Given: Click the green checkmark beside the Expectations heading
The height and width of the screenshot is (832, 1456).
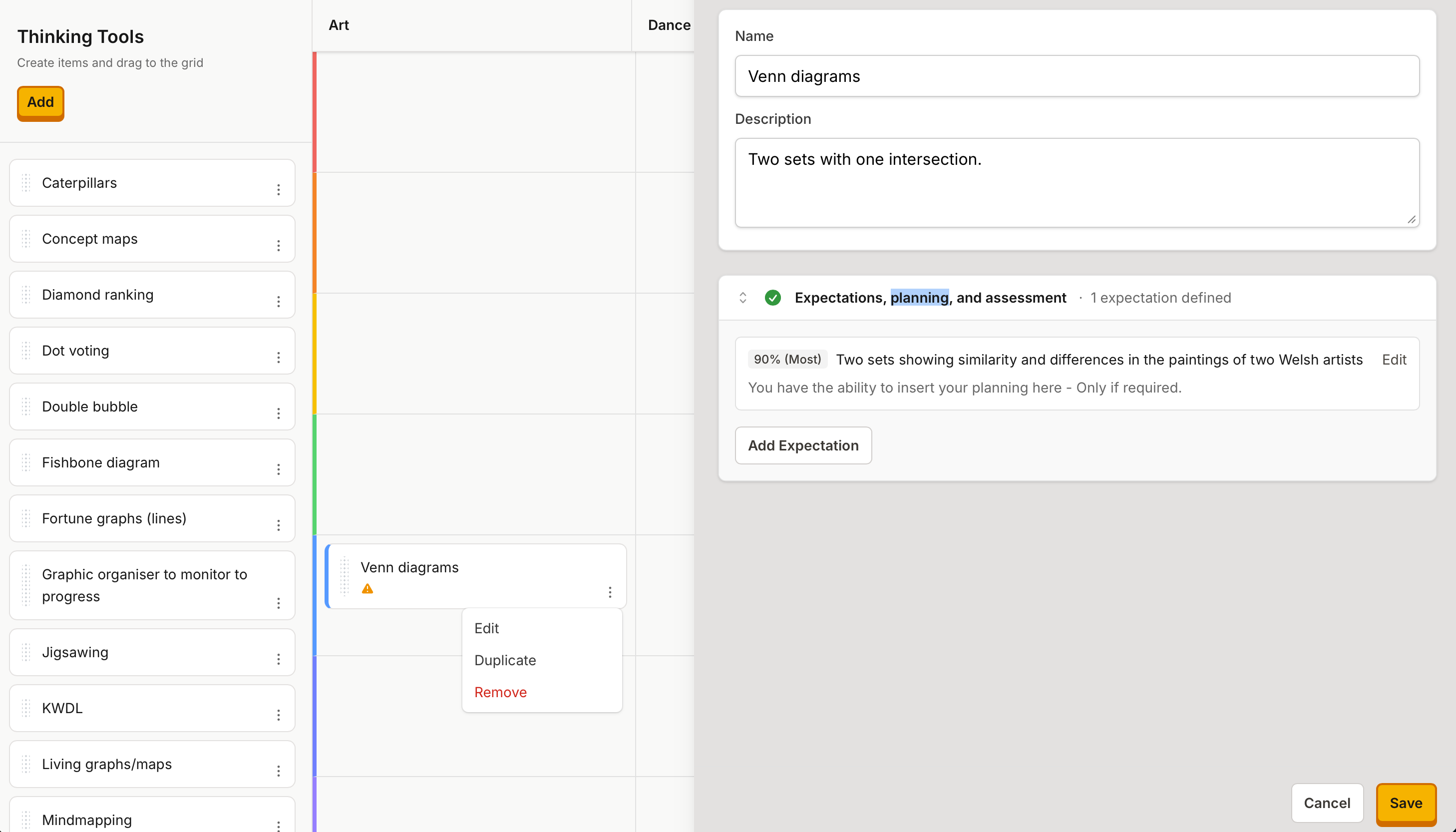Looking at the screenshot, I should click(772, 298).
